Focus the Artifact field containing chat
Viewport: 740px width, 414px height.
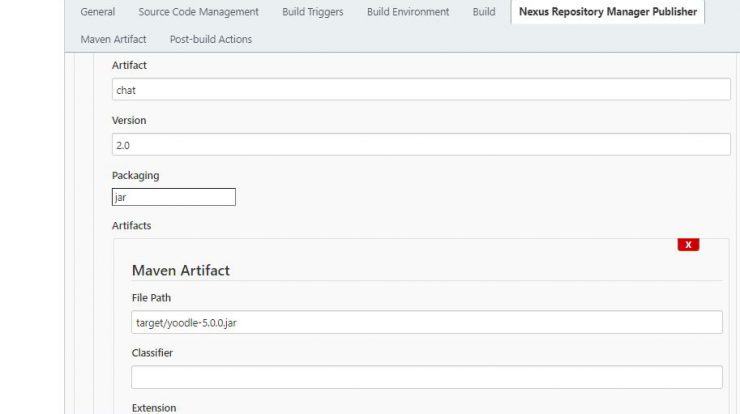tap(421, 90)
